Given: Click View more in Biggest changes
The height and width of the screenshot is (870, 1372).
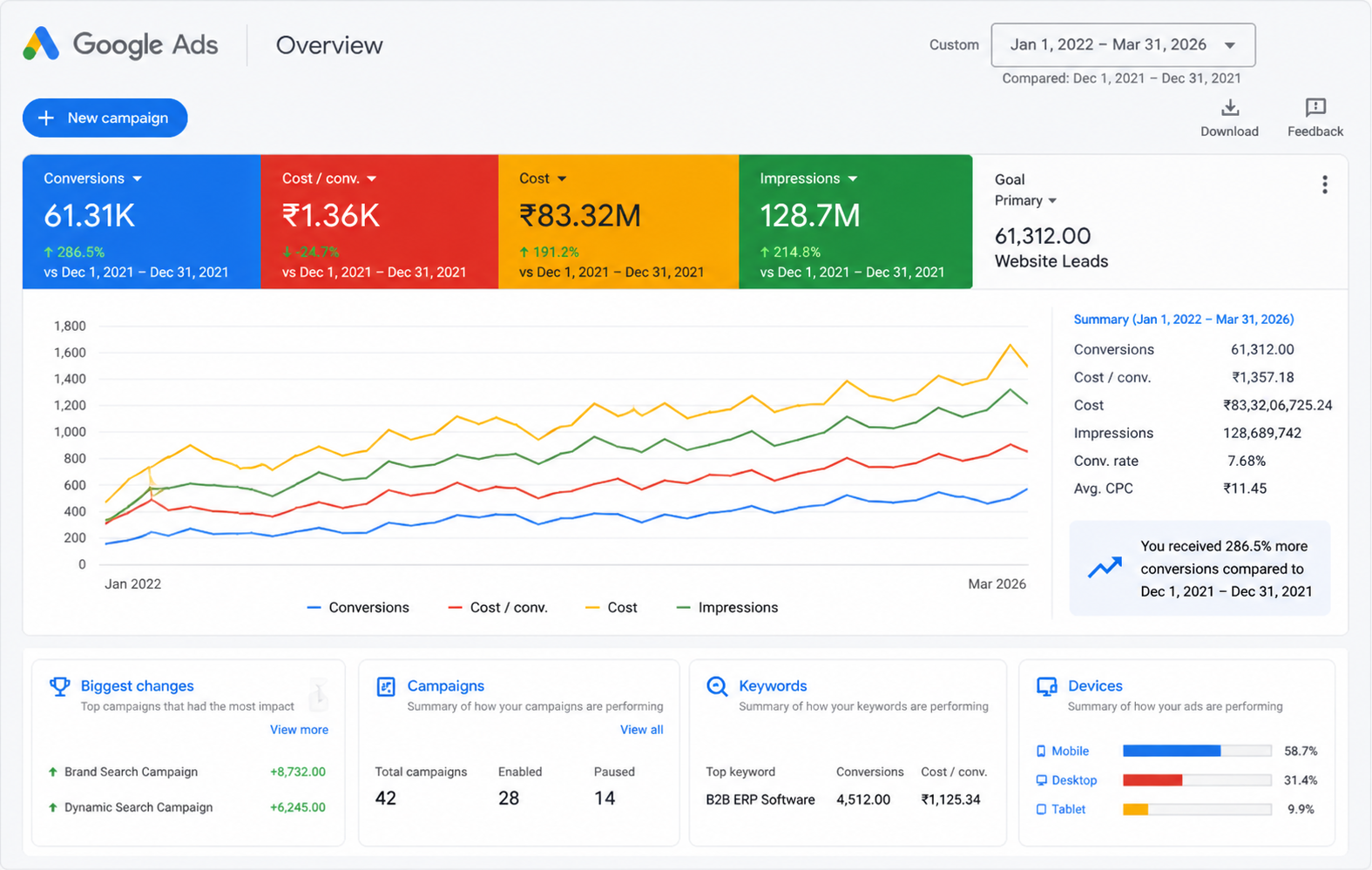Looking at the screenshot, I should pos(299,730).
